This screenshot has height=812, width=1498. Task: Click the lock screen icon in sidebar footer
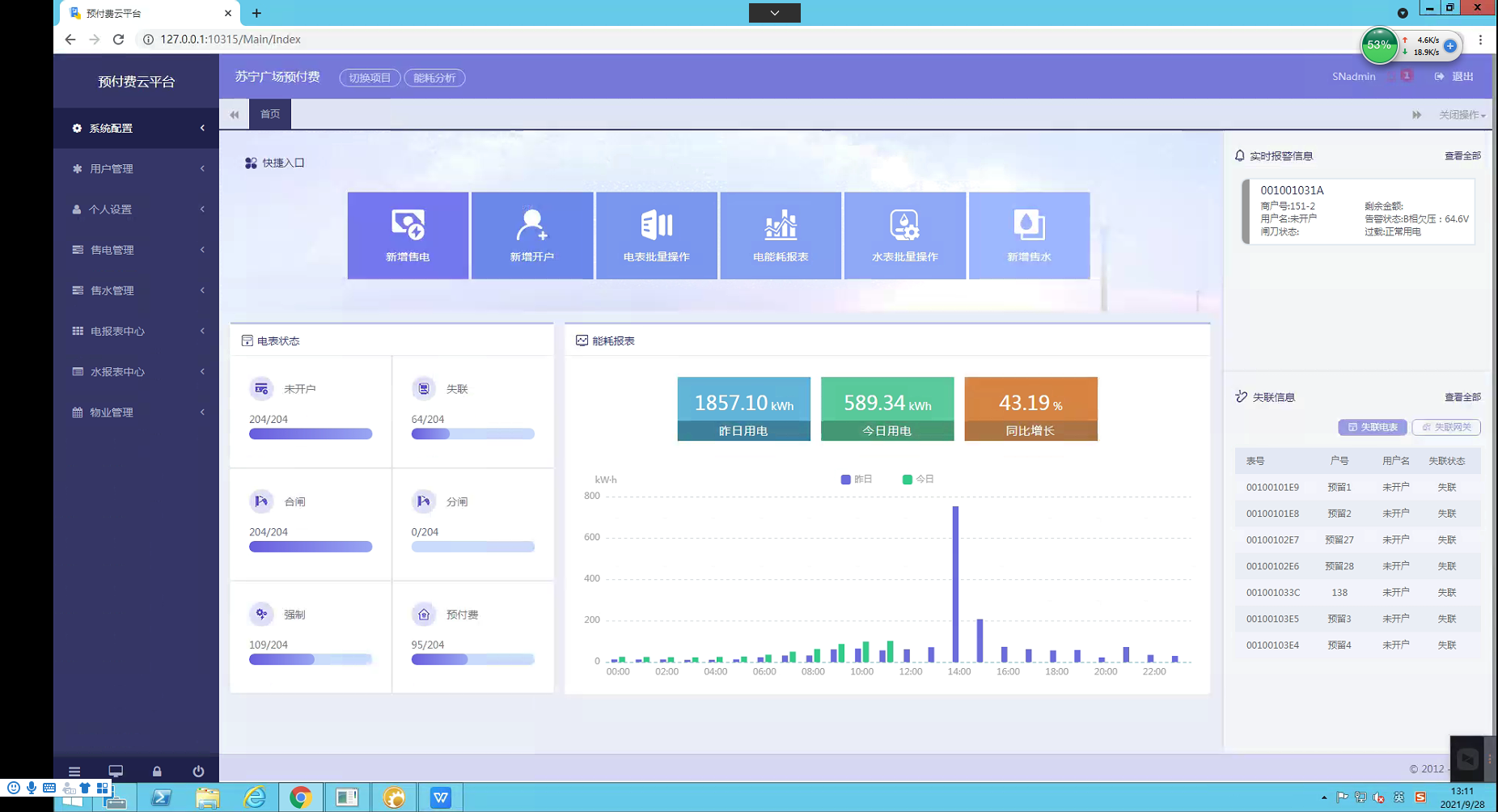(x=157, y=772)
